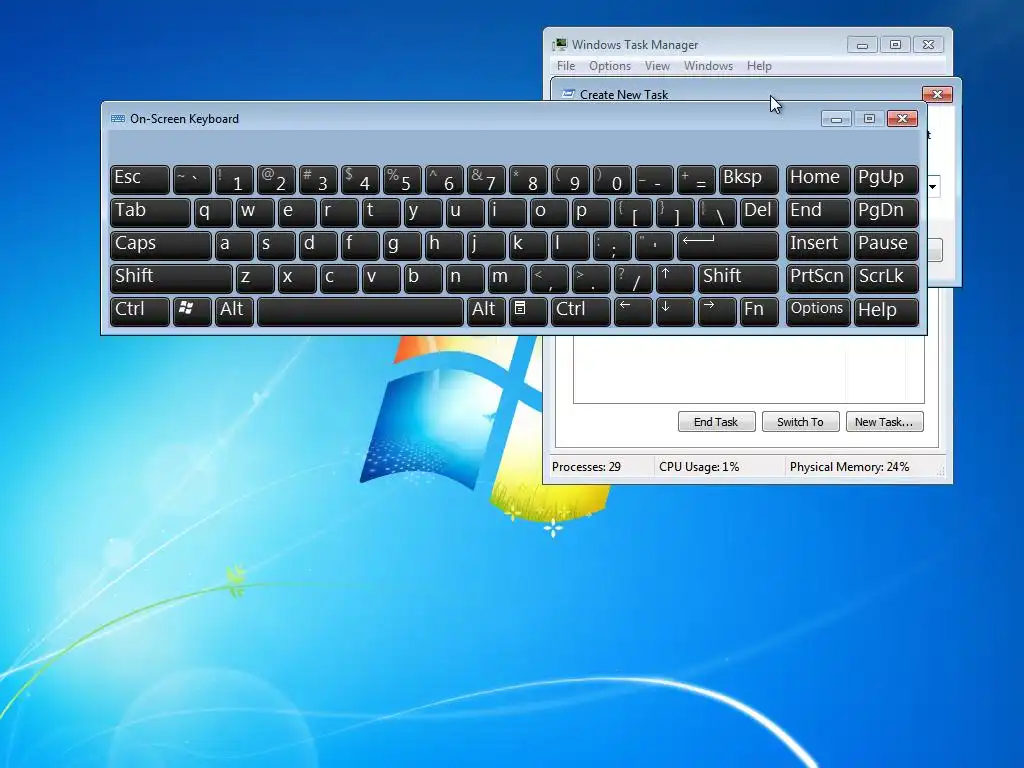
Task: Toggle the ScrLk key
Action: coord(886,279)
